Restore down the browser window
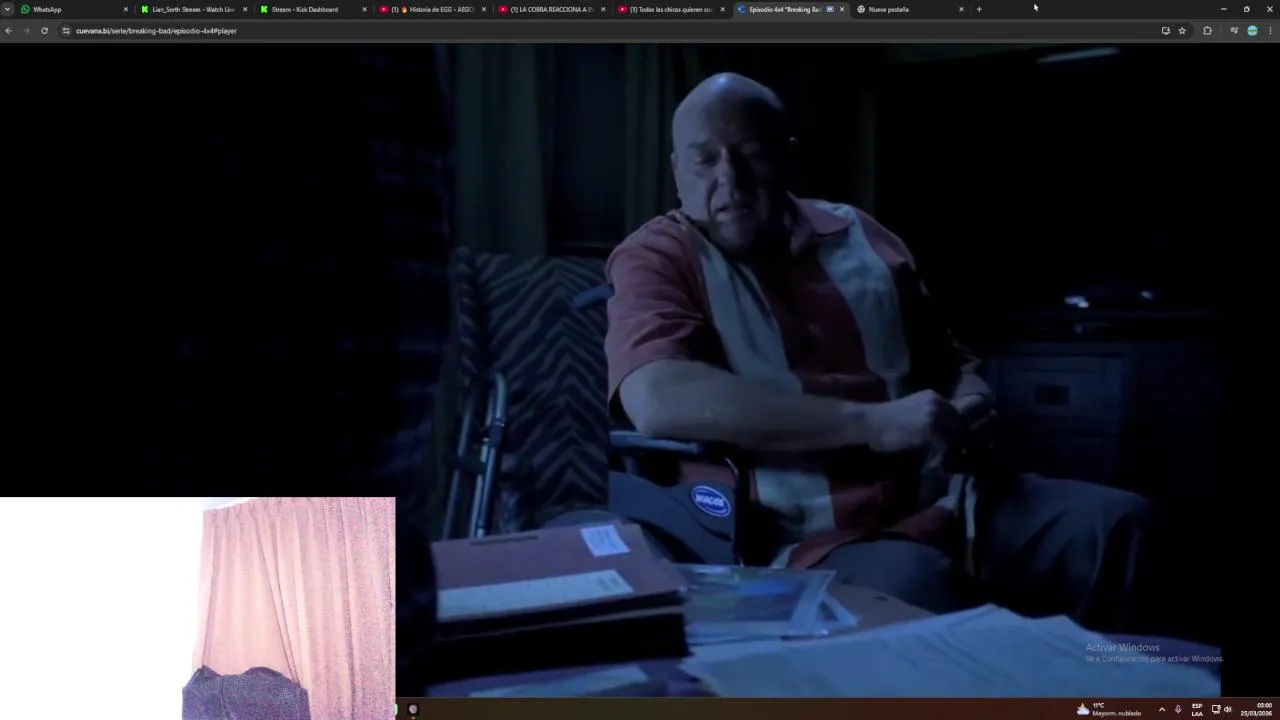Viewport: 1280px width, 720px height. (x=1246, y=9)
